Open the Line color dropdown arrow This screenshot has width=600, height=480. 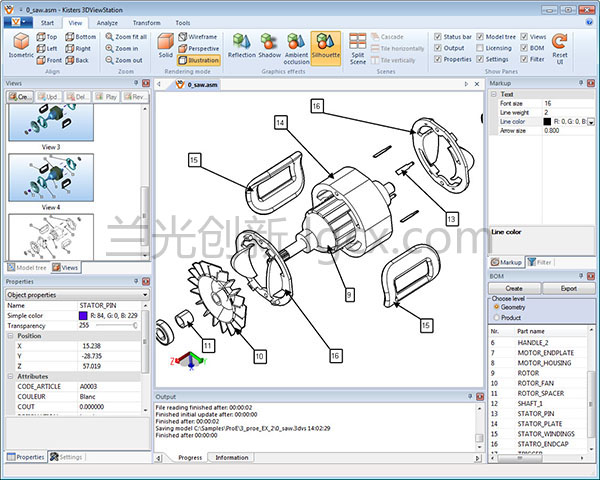590,121
